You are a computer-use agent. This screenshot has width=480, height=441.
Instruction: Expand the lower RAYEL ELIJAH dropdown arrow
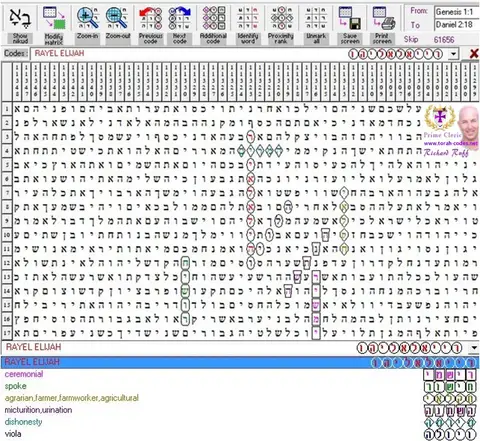pyautogui.click(x=474, y=348)
